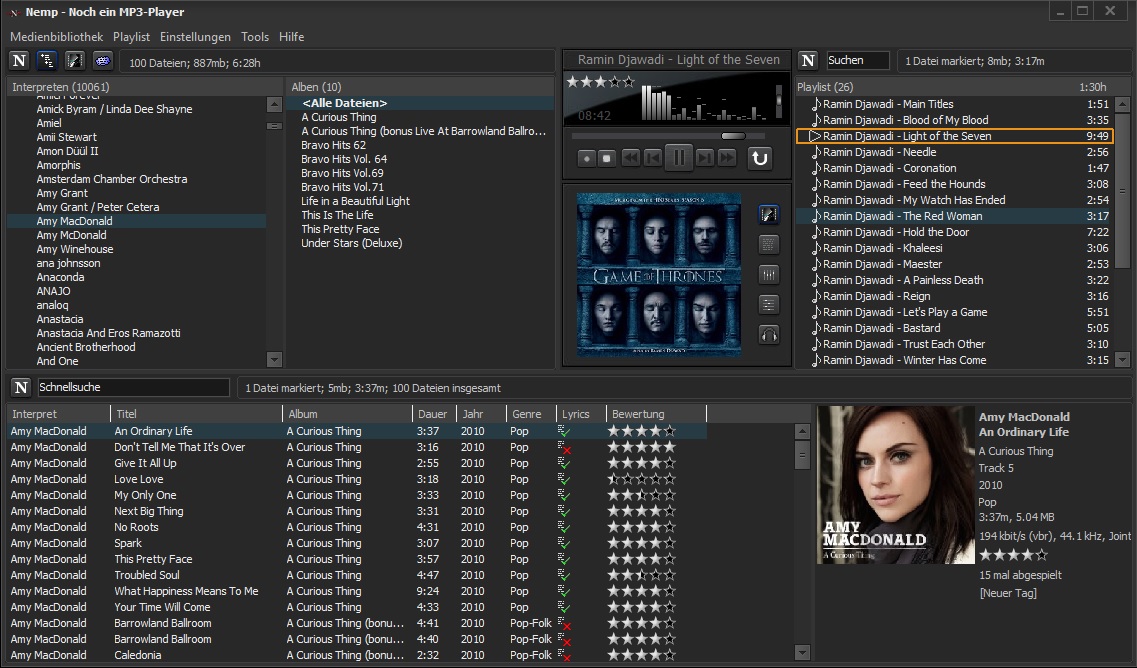Open the equalizer panel button
Screen dimensions: 1137x668
(x=769, y=274)
